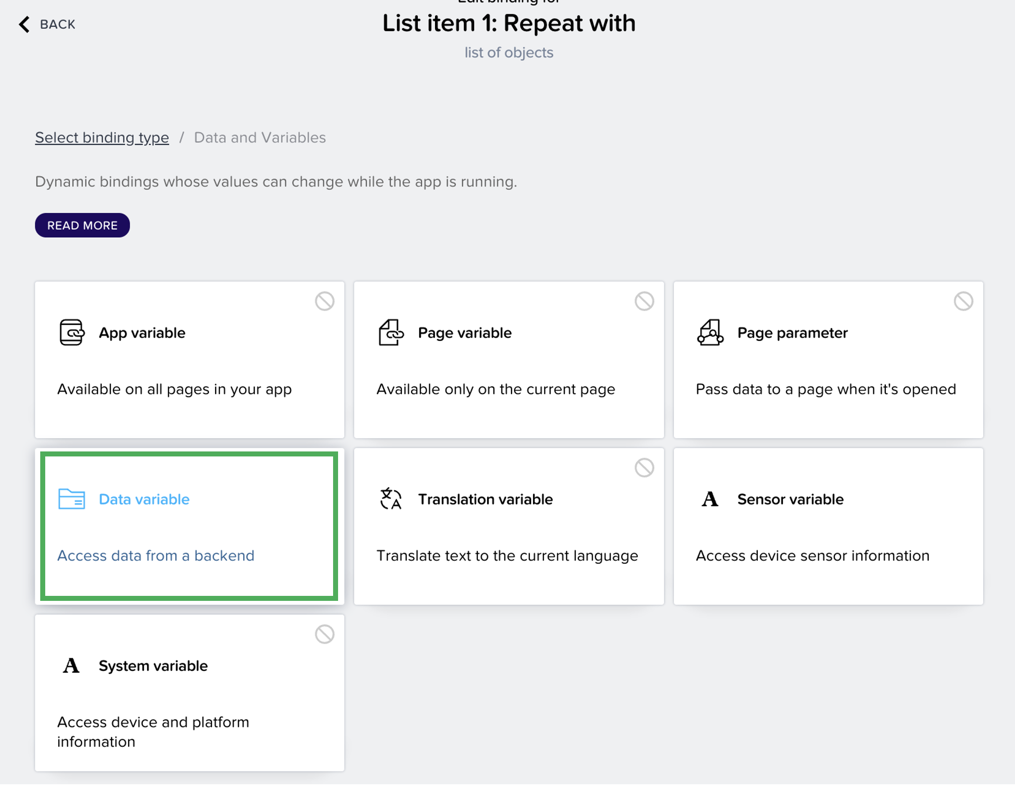Click disabled indicator on System variable card
This screenshot has height=786, width=1016.
click(325, 634)
